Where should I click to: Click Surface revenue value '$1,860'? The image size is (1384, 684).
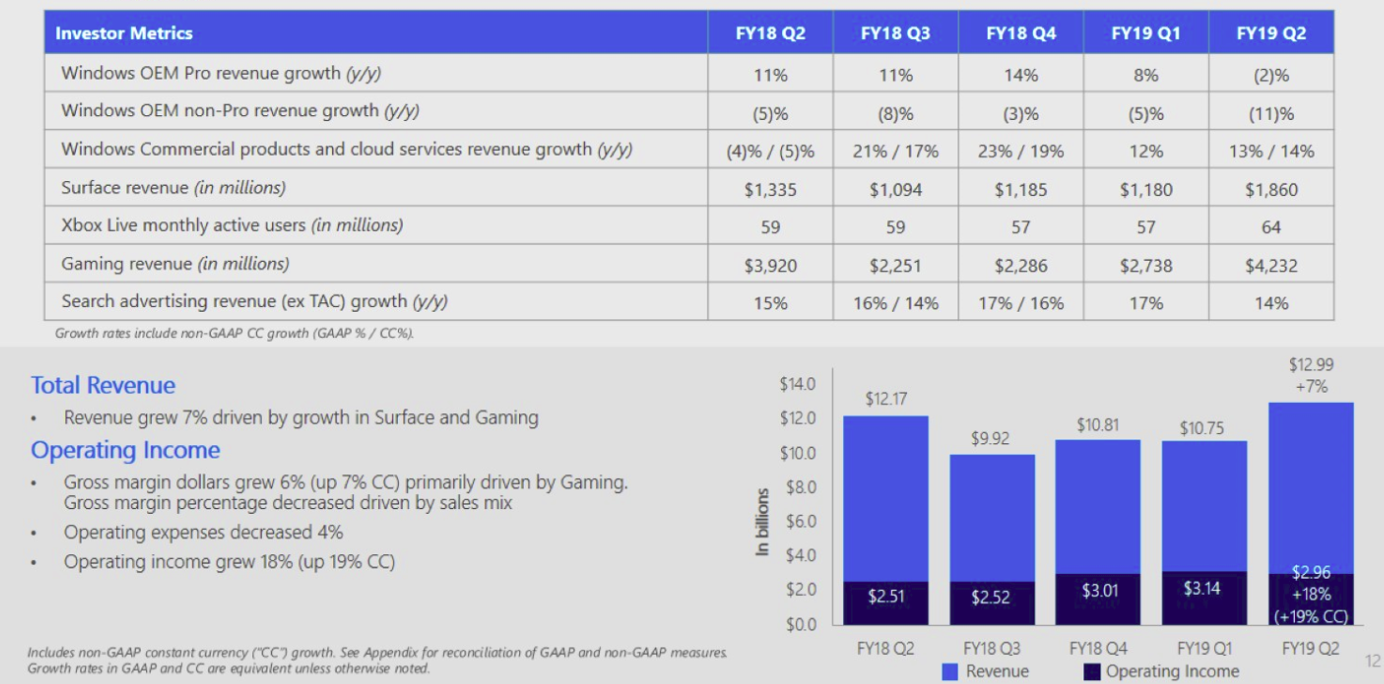point(1271,190)
